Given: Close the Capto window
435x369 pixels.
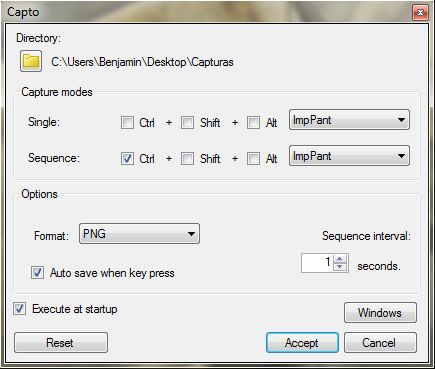Looking at the screenshot, I should [420, 13].
